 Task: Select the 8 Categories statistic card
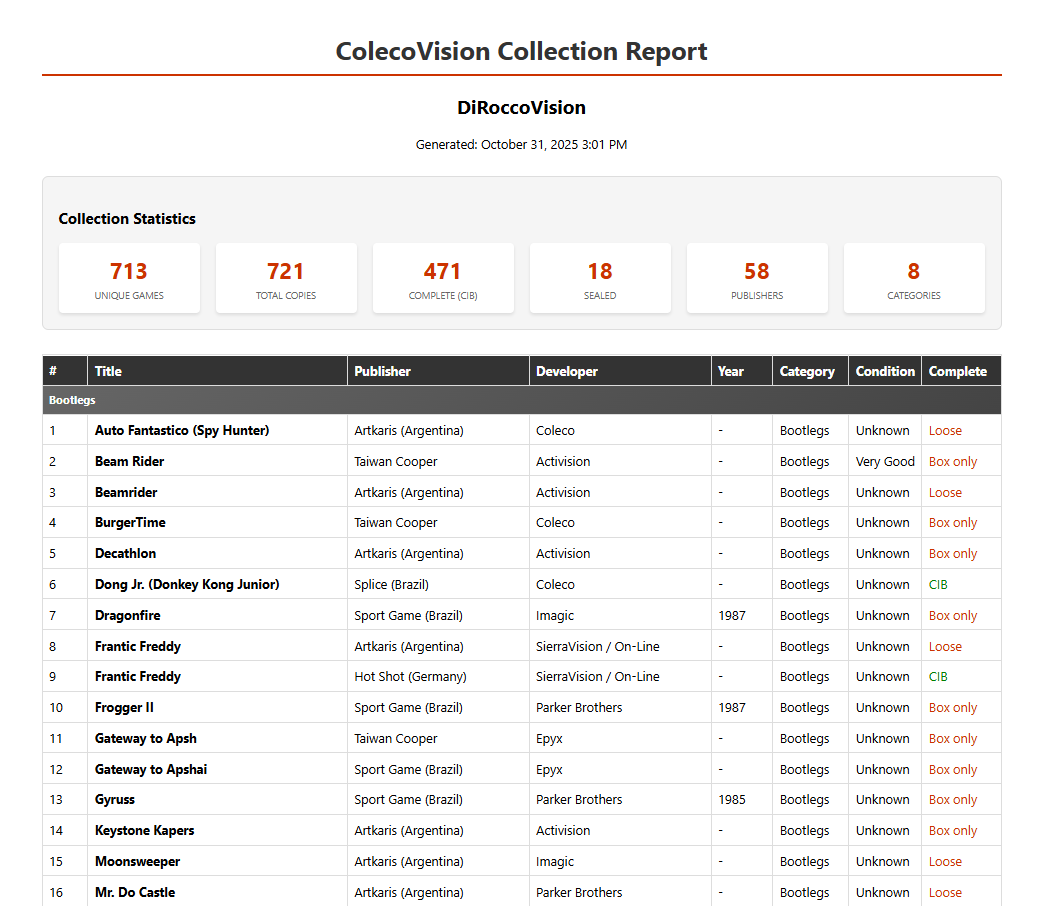coord(914,279)
